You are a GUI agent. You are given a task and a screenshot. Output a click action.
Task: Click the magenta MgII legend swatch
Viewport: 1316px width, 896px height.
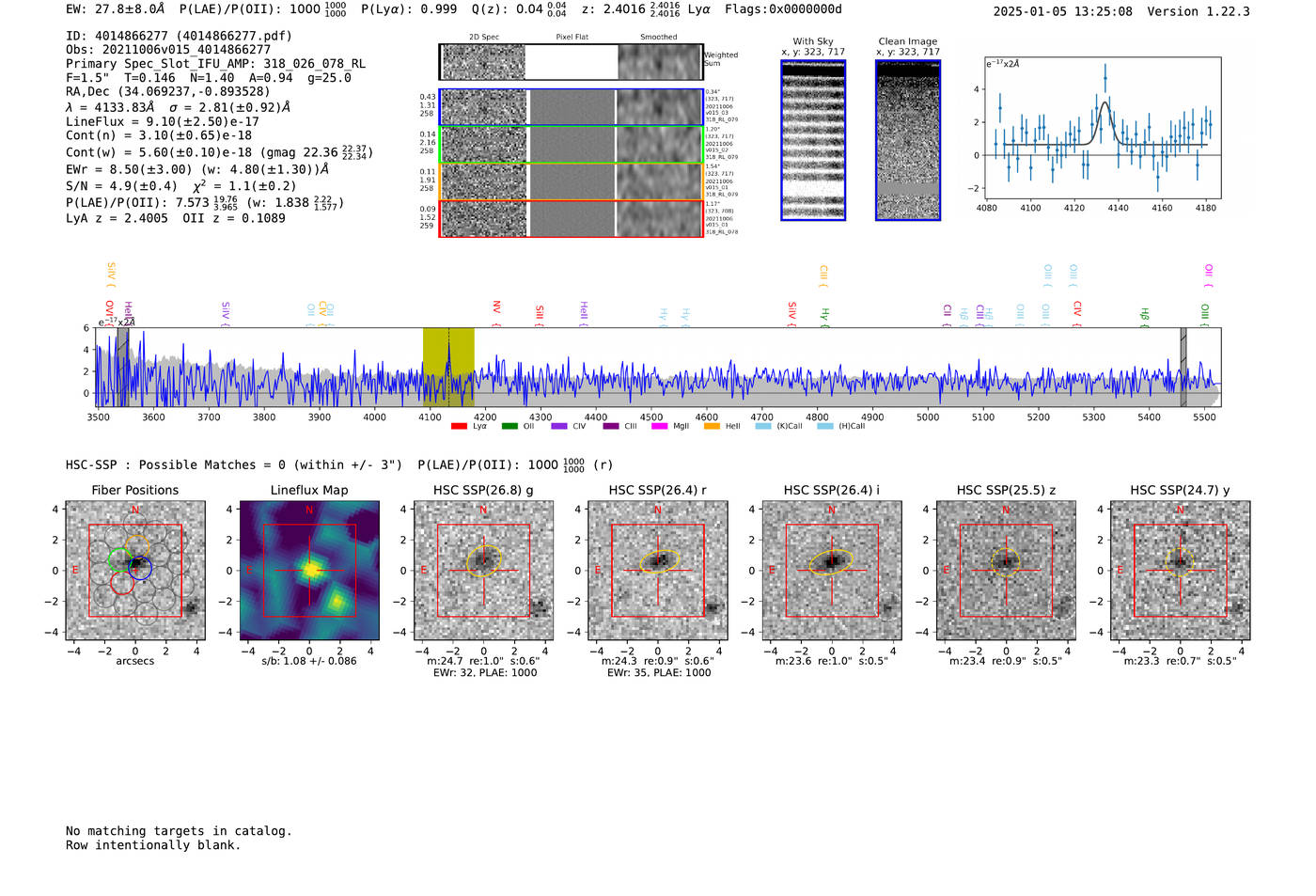coord(659,426)
